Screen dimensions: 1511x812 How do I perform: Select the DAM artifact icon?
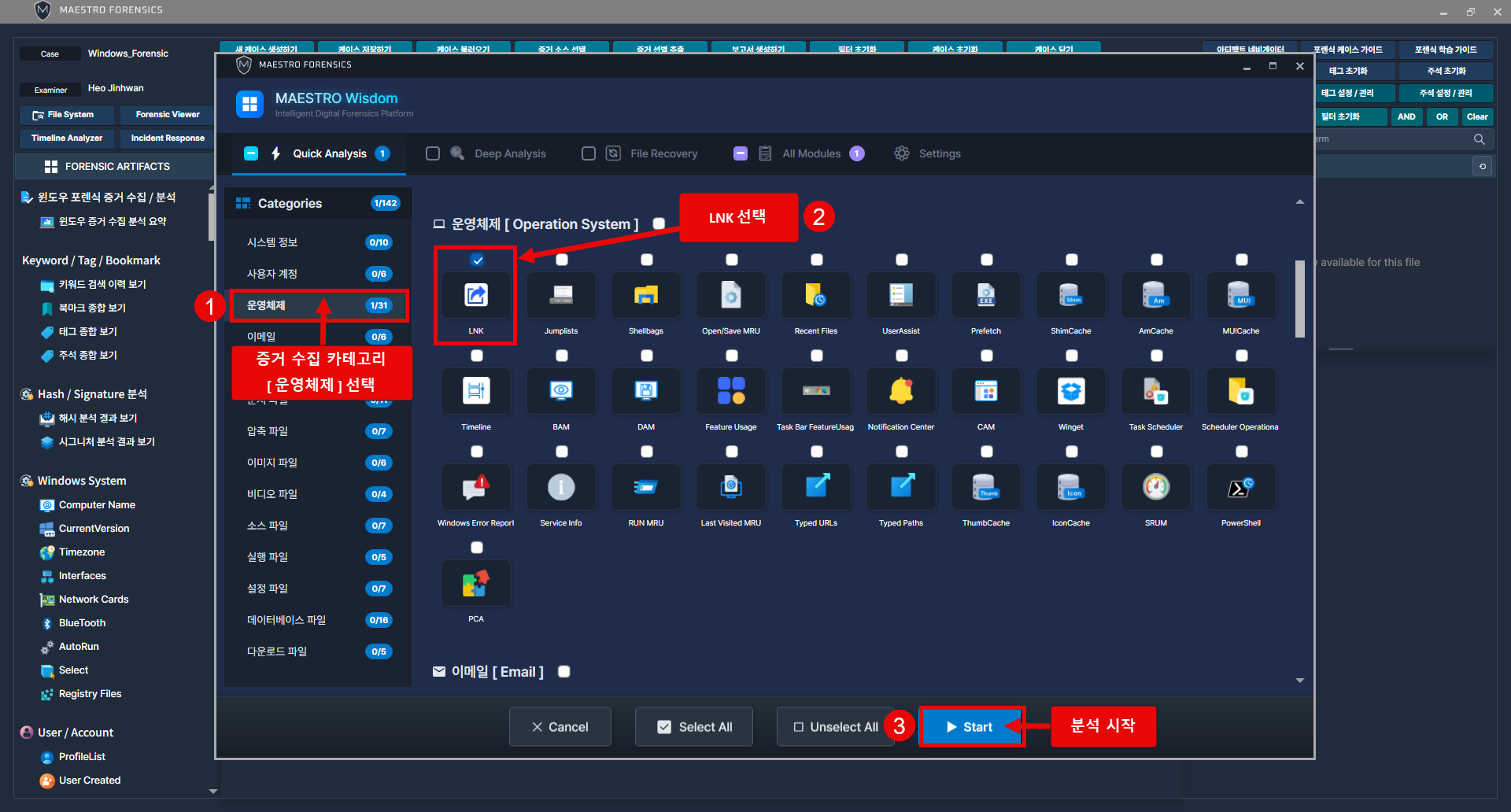[646, 391]
